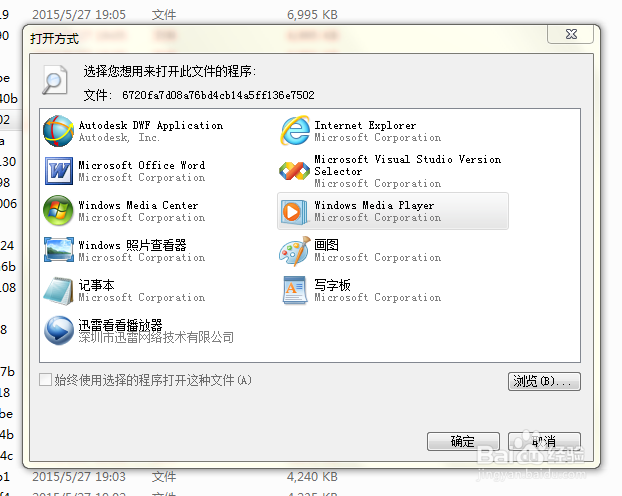Select the '写字板' program name
This screenshot has width=622, height=496.
[x=332, y=285]
